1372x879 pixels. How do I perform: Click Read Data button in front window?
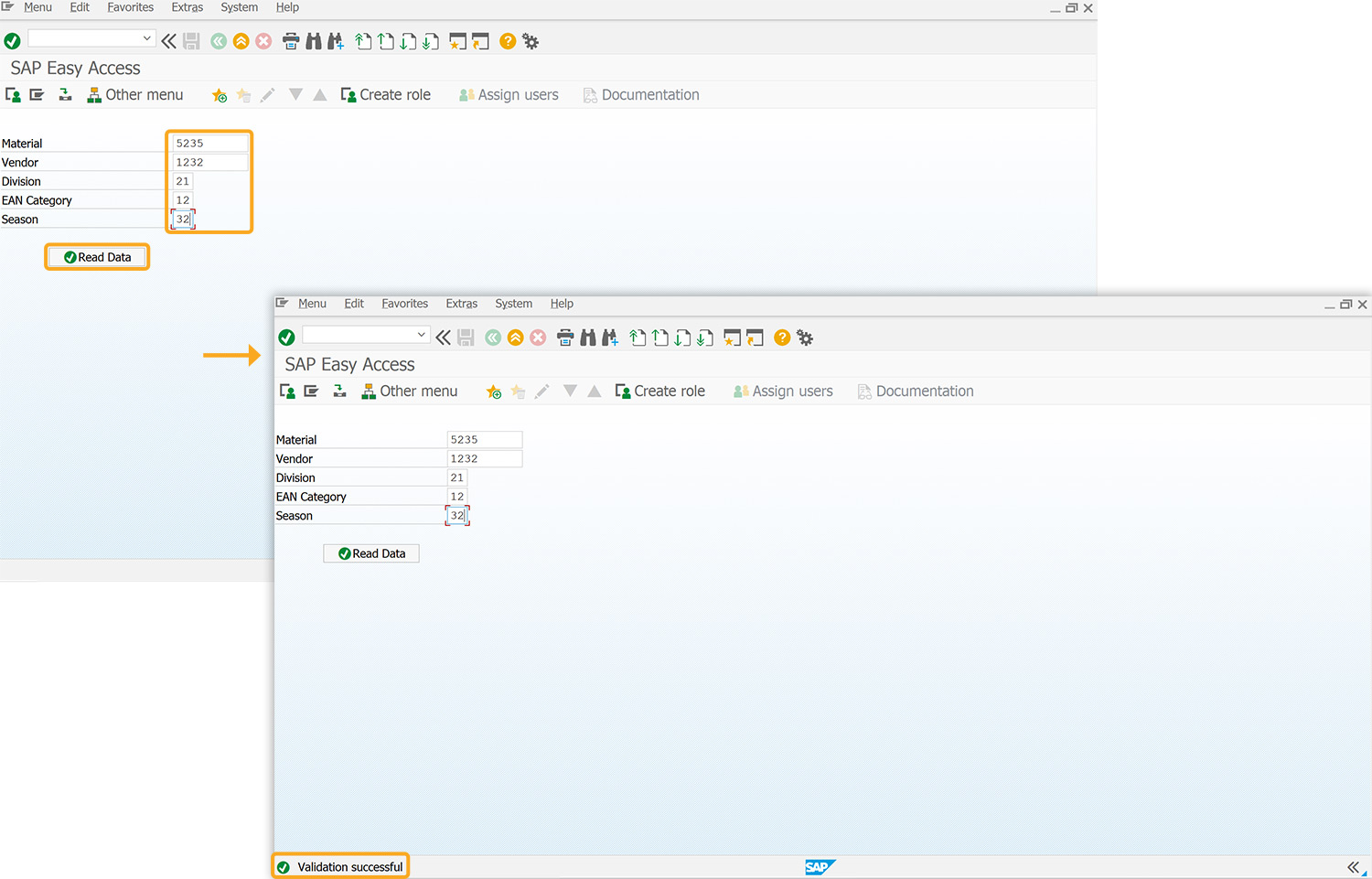(371, 553)
